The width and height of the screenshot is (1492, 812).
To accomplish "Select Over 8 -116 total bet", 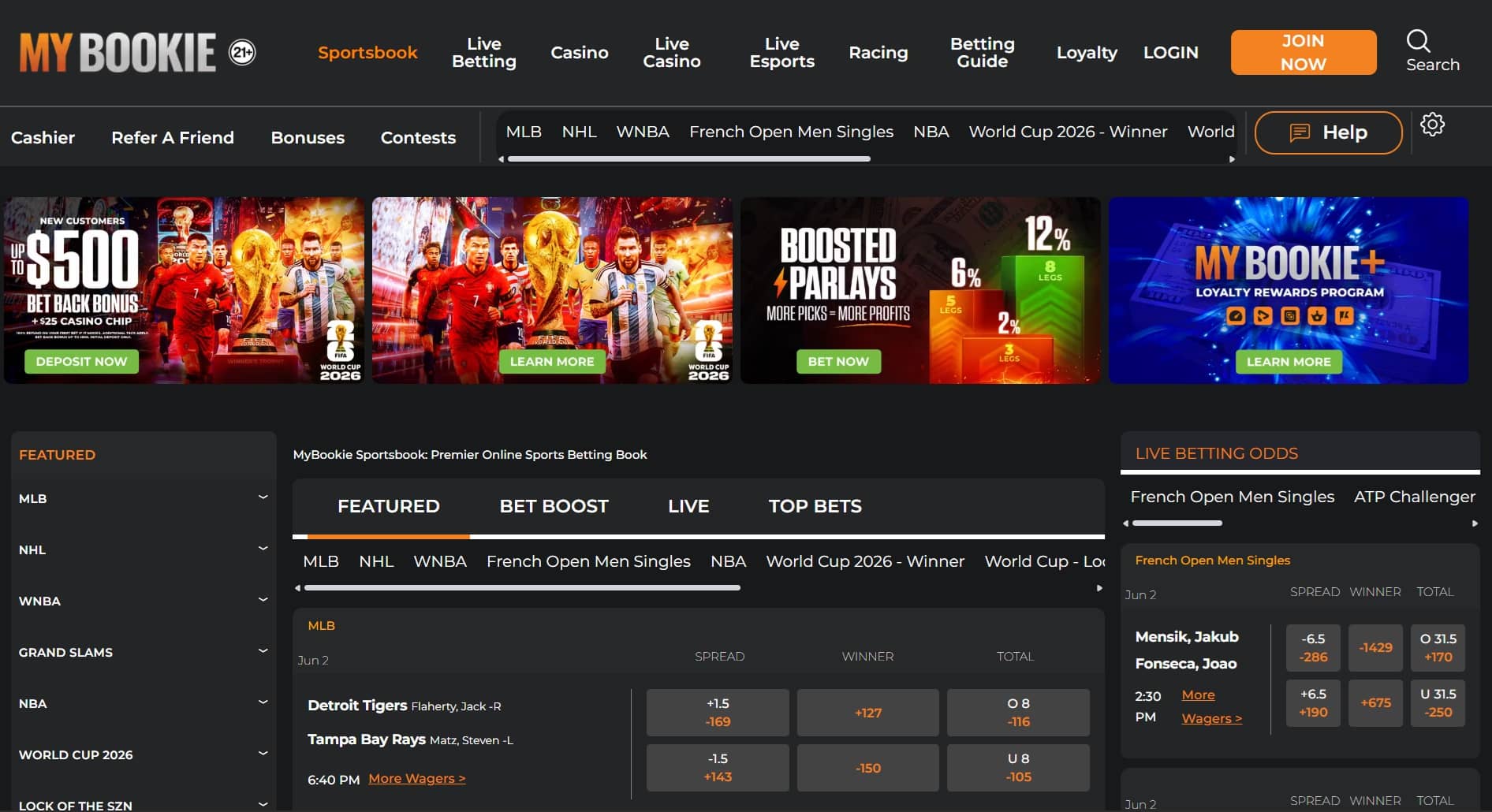I will pyautogui.click(x=1018, y=712).
